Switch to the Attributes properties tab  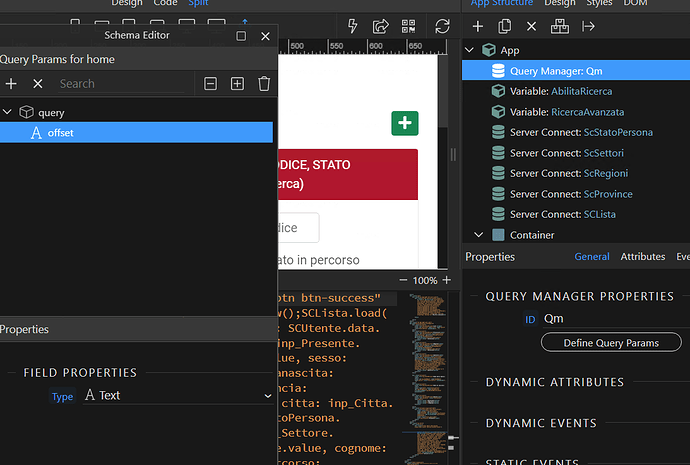click(642, 256)
